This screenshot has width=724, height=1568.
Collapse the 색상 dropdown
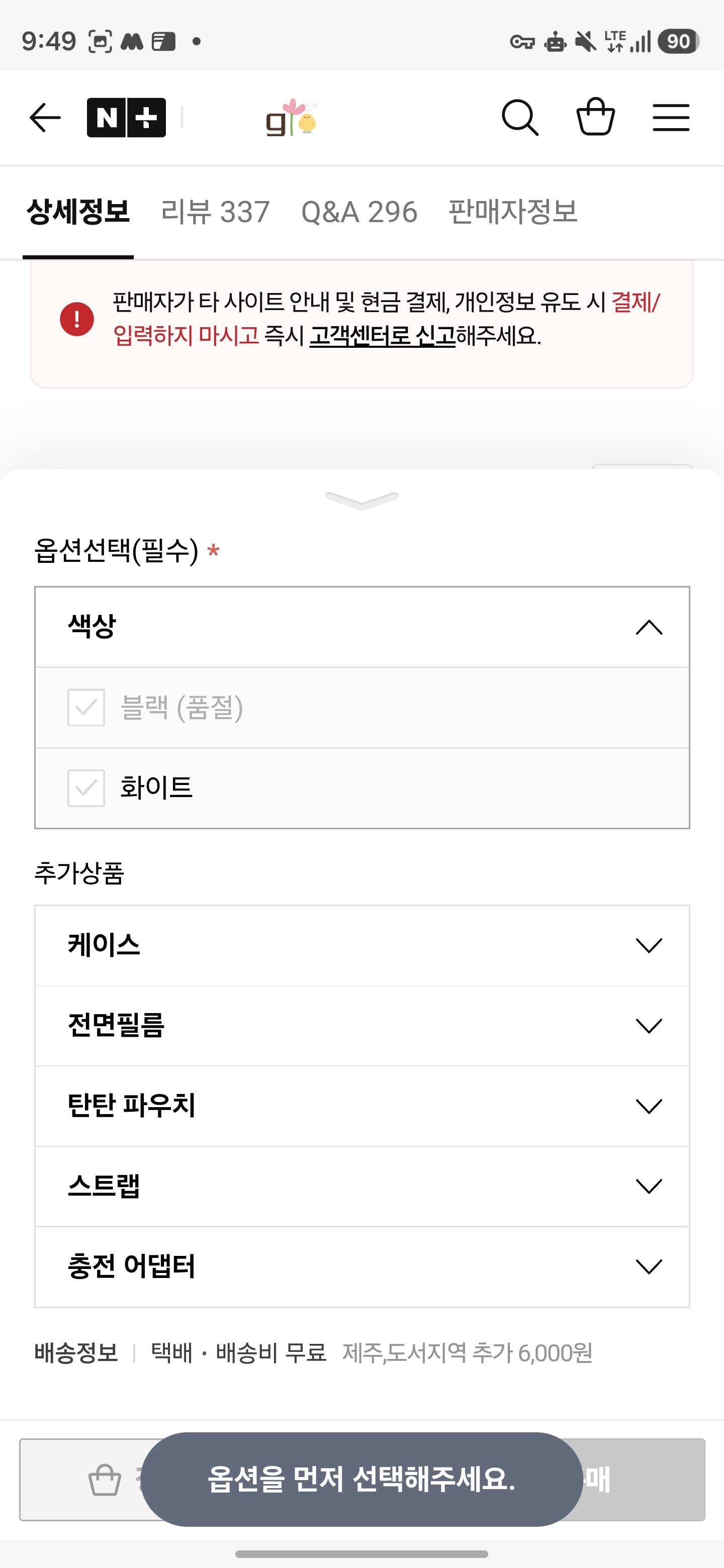pyautogui.click(x=649, y=627)
